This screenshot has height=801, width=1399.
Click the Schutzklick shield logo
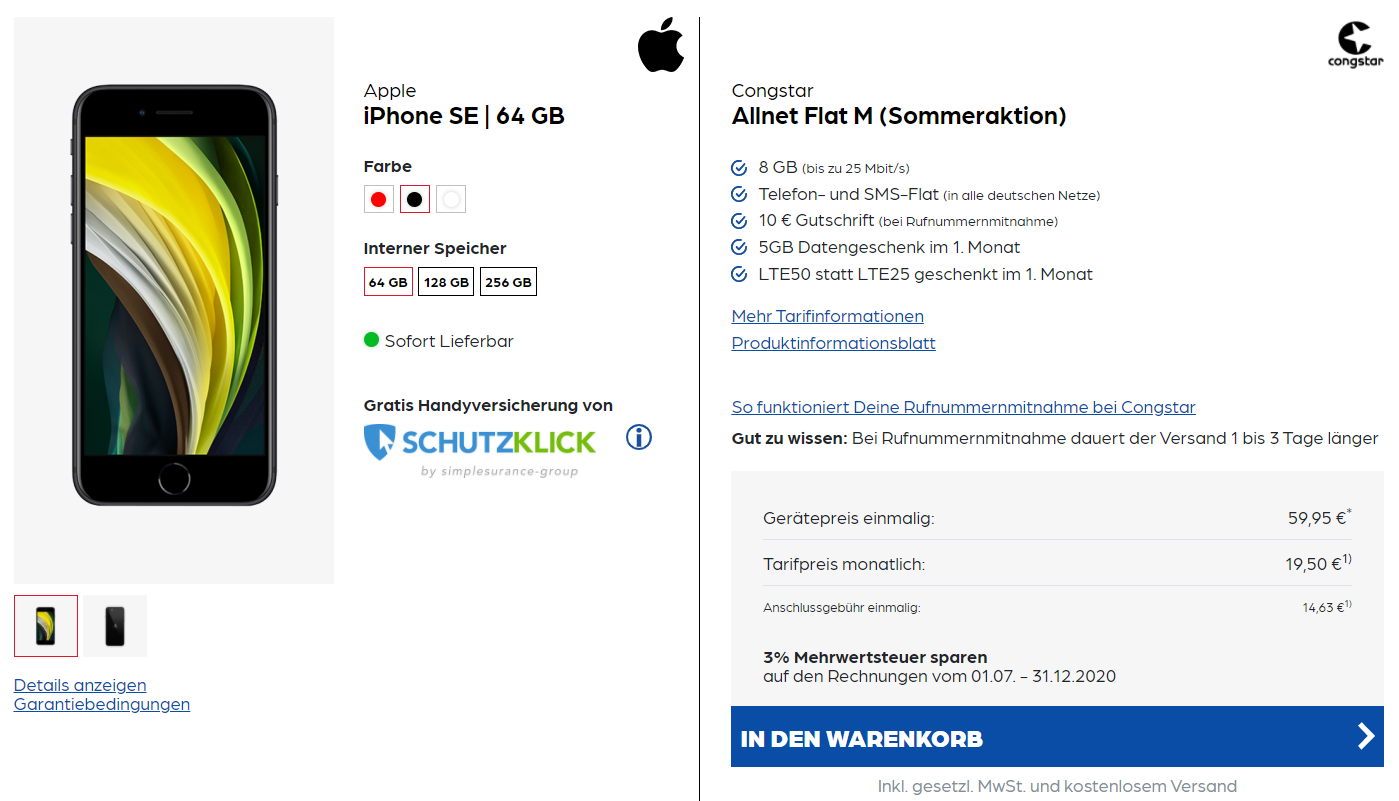(380, 441)
